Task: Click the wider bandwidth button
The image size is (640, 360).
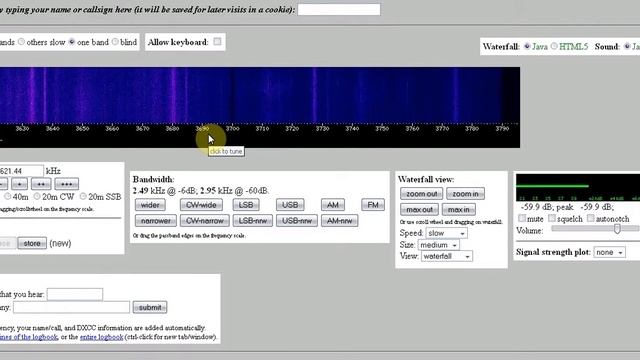Action: click(150, 205)
